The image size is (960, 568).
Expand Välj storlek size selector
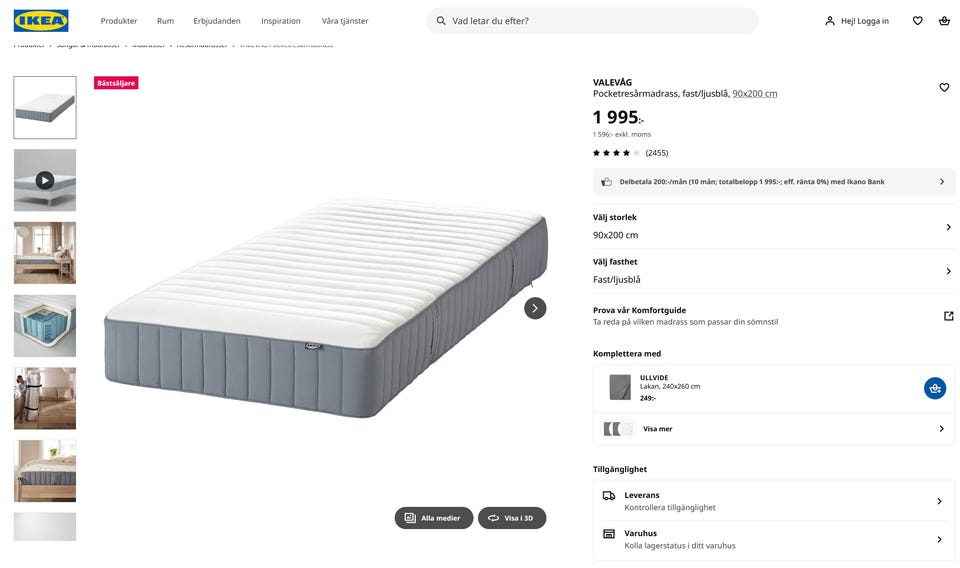click(773, 227)
